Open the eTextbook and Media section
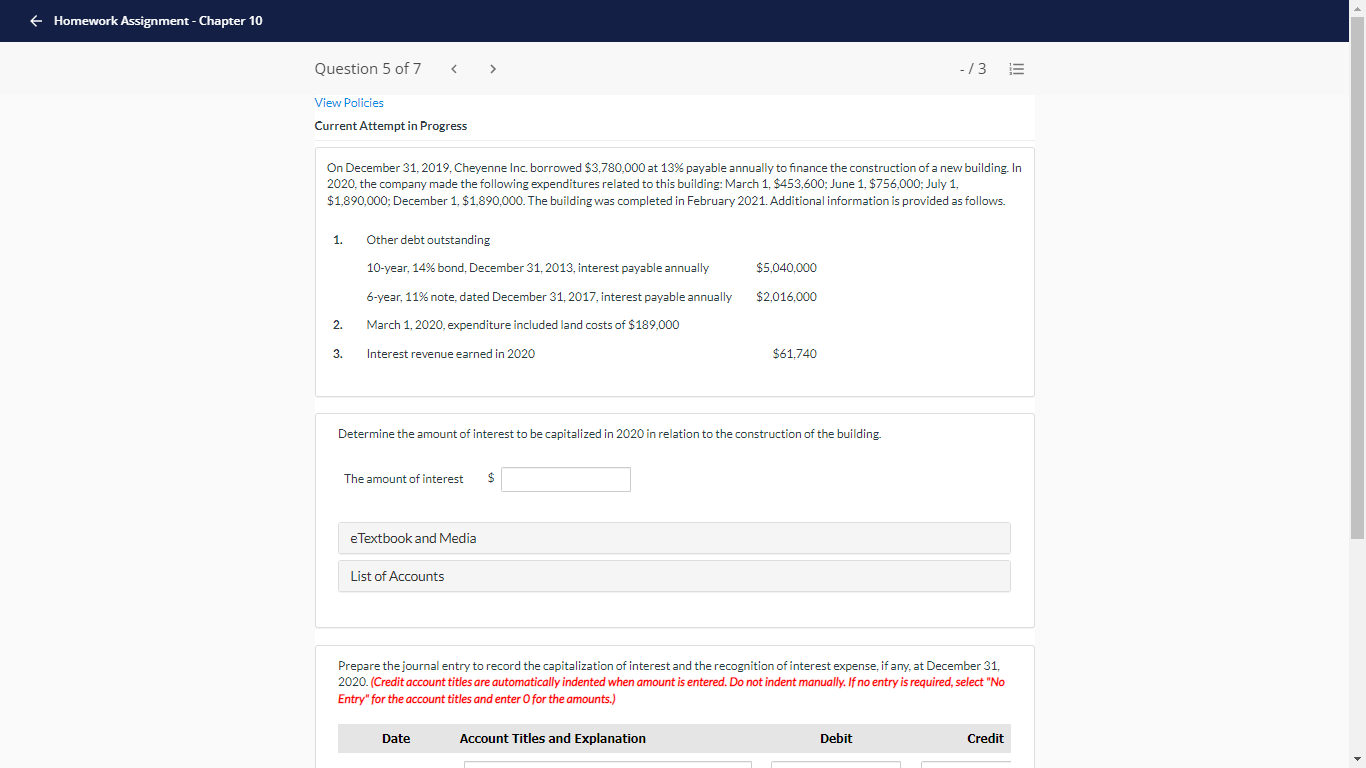Image resolution: width=1366 pixels, height=768 pixels. pos(674,538)
